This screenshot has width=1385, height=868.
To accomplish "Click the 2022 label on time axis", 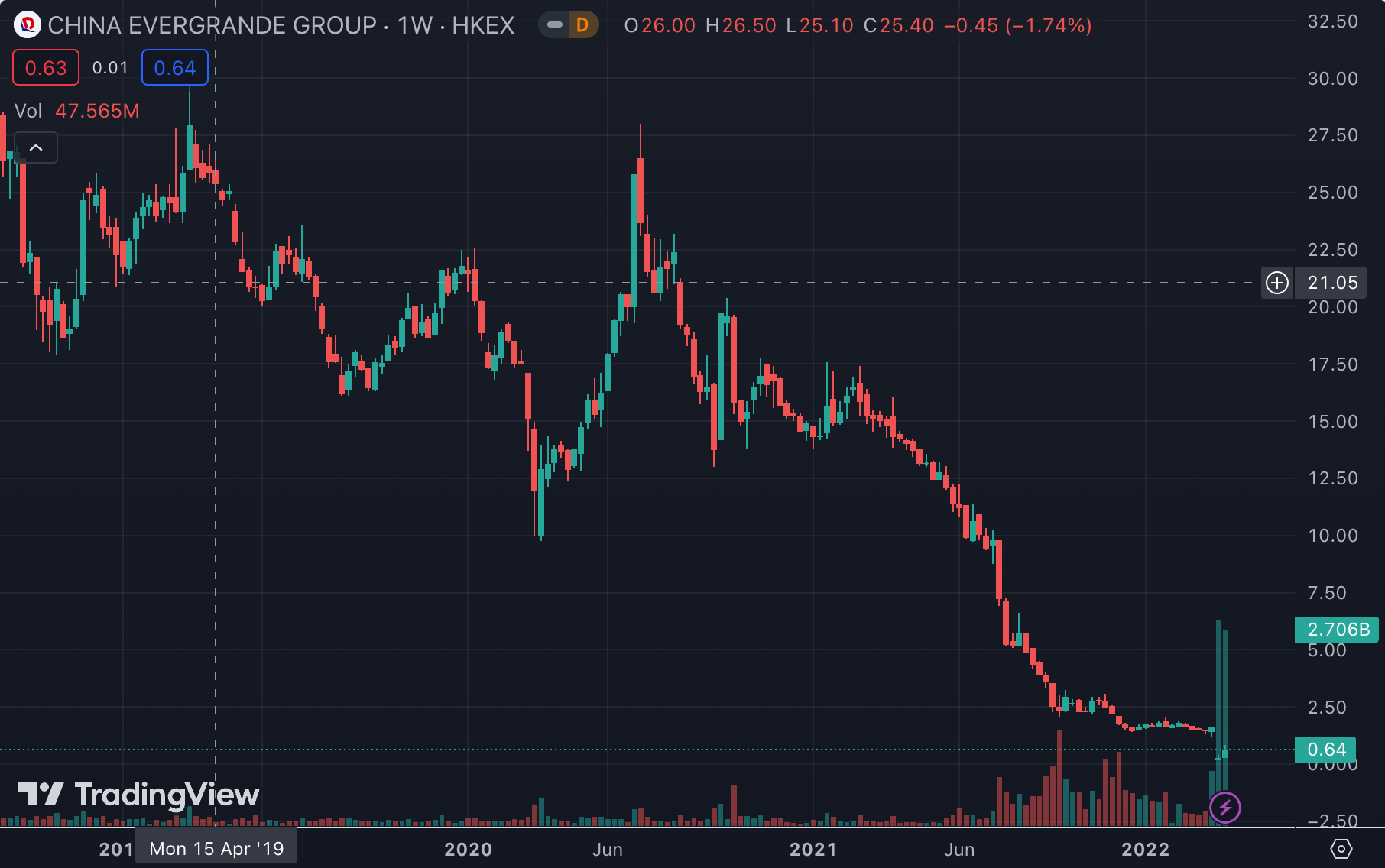I will point(1145,849).
